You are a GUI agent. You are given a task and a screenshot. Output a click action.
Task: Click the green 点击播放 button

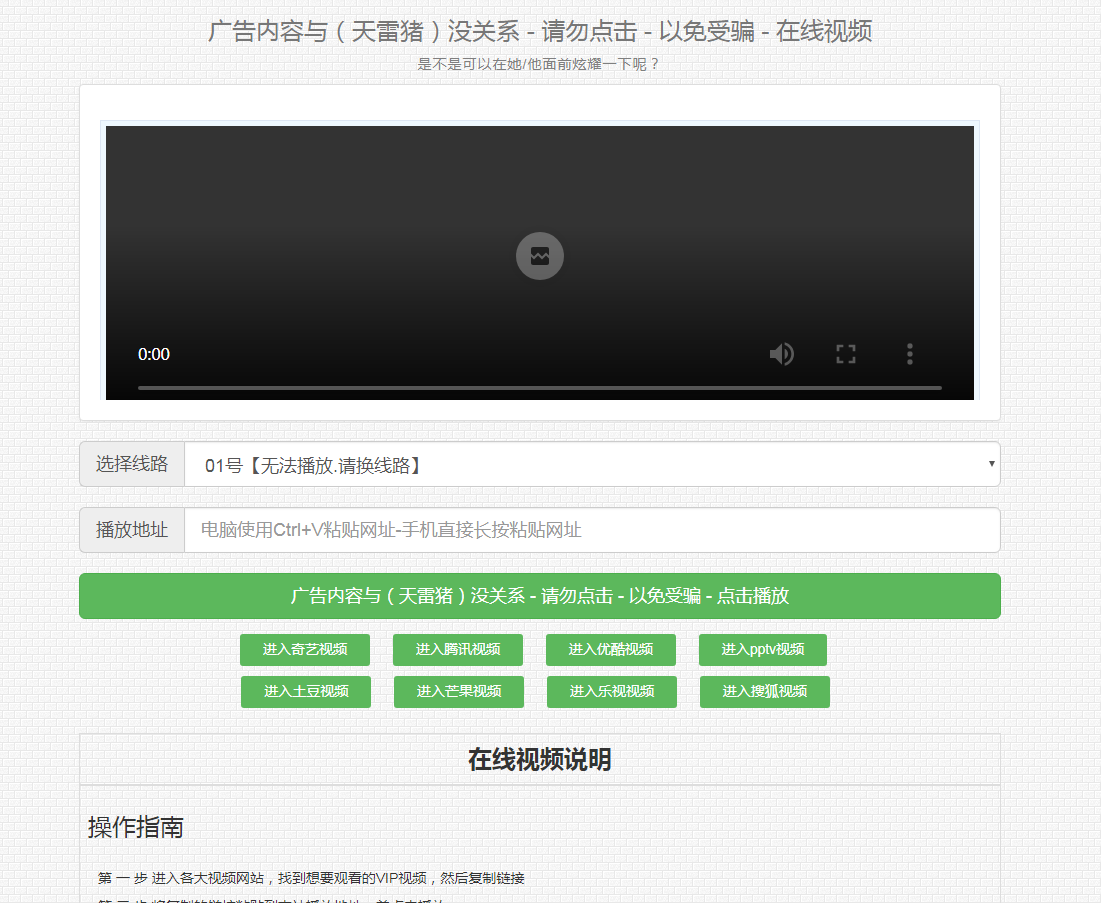tap(539, 596)
